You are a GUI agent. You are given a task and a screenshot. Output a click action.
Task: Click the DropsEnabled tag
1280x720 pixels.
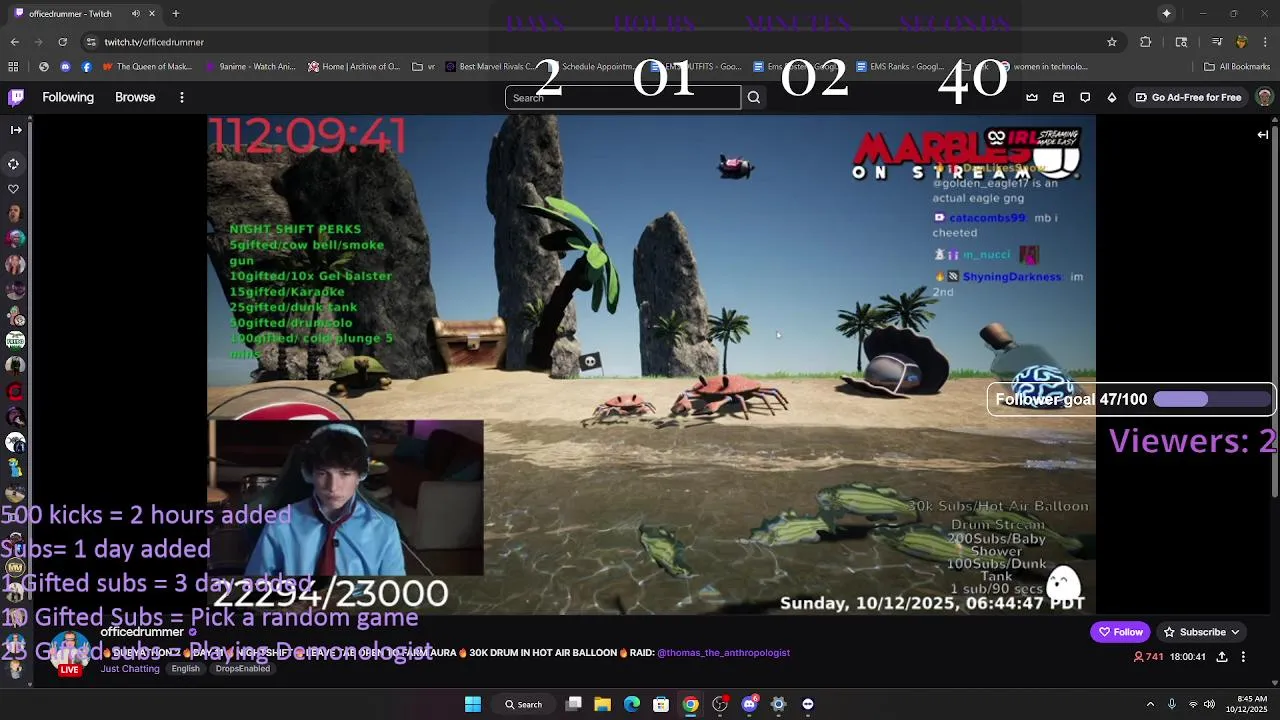242,668
